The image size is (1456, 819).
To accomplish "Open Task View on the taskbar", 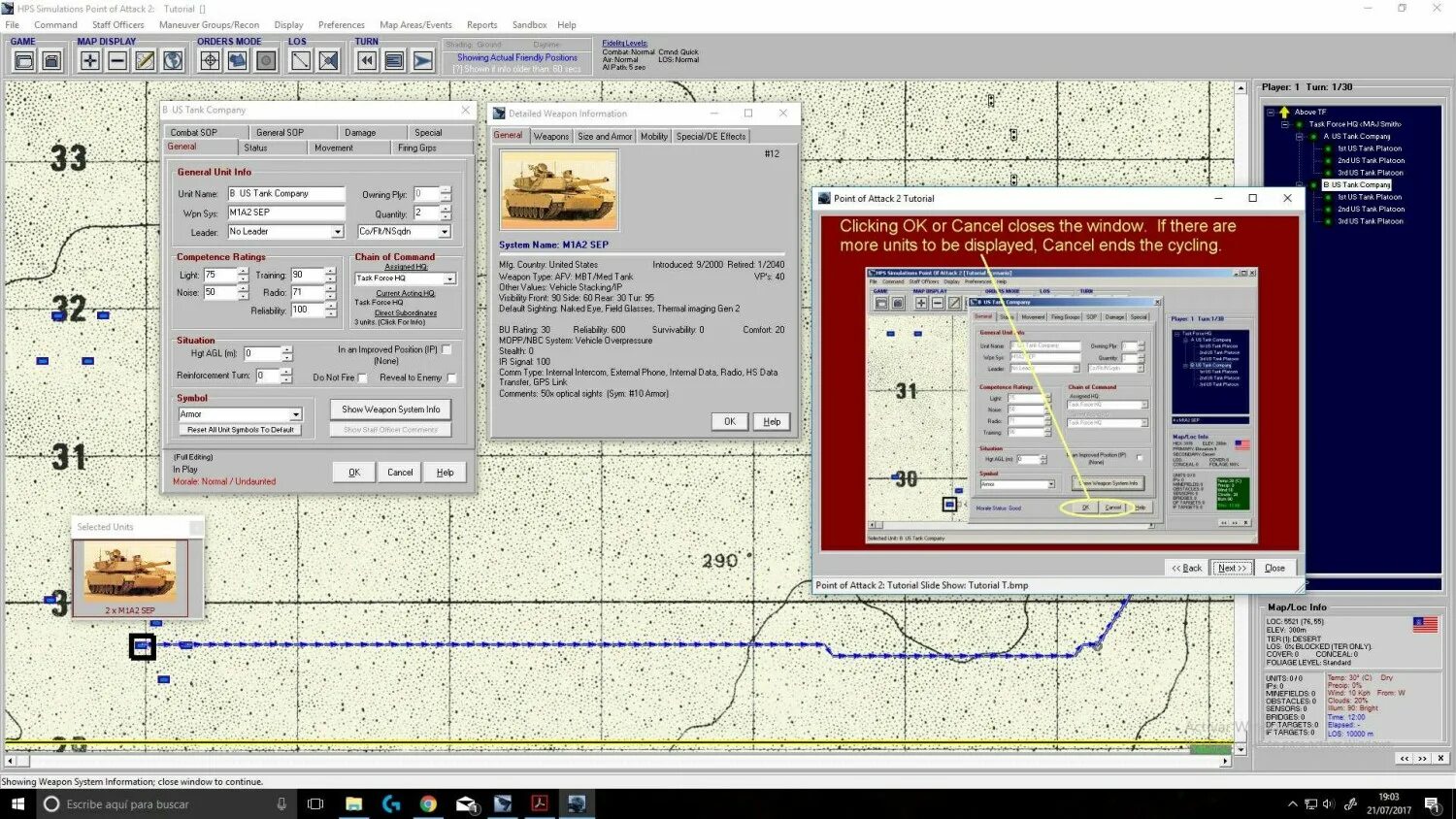I will [315, 803].
